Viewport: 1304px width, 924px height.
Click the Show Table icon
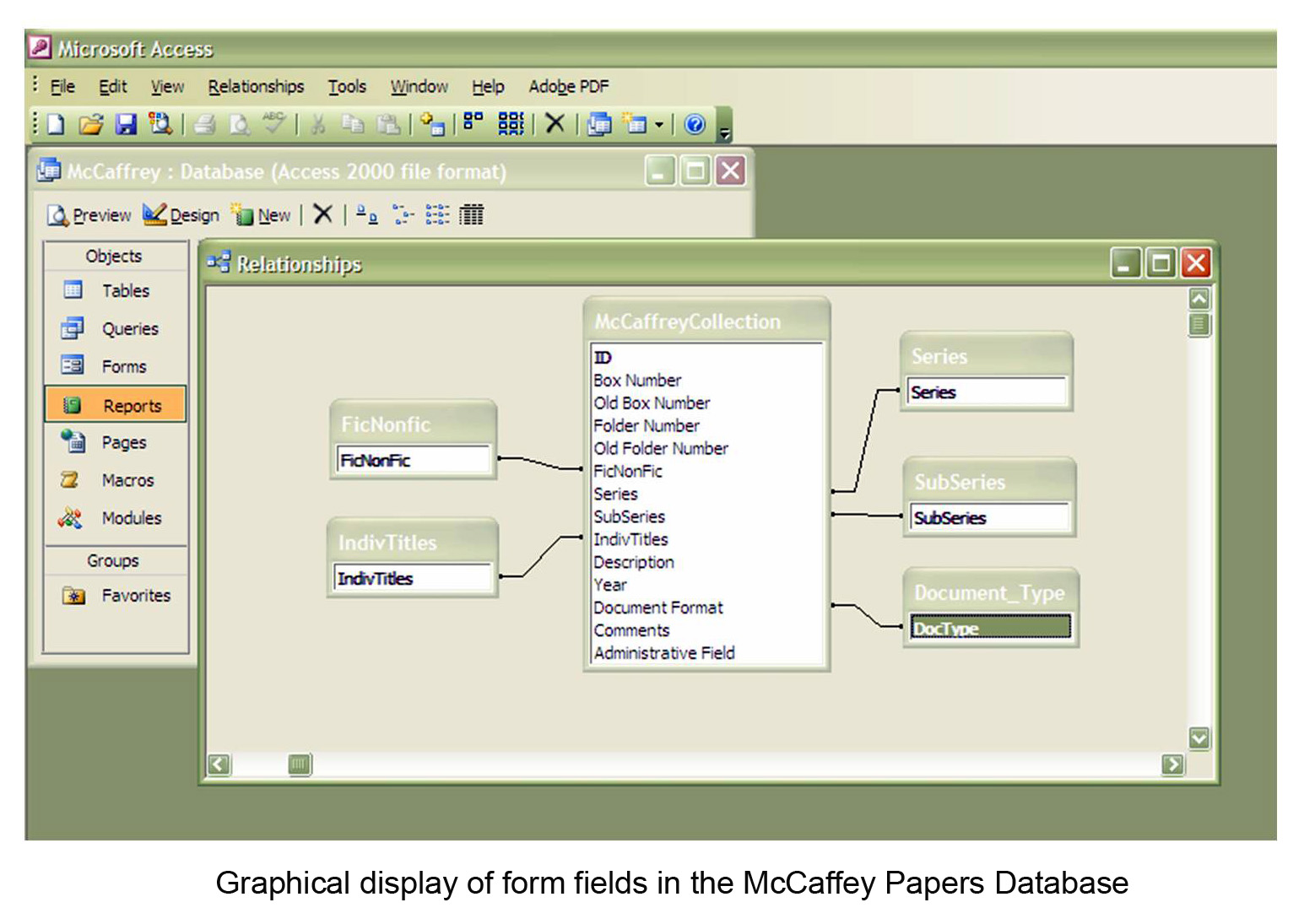(x=432, y=124)
